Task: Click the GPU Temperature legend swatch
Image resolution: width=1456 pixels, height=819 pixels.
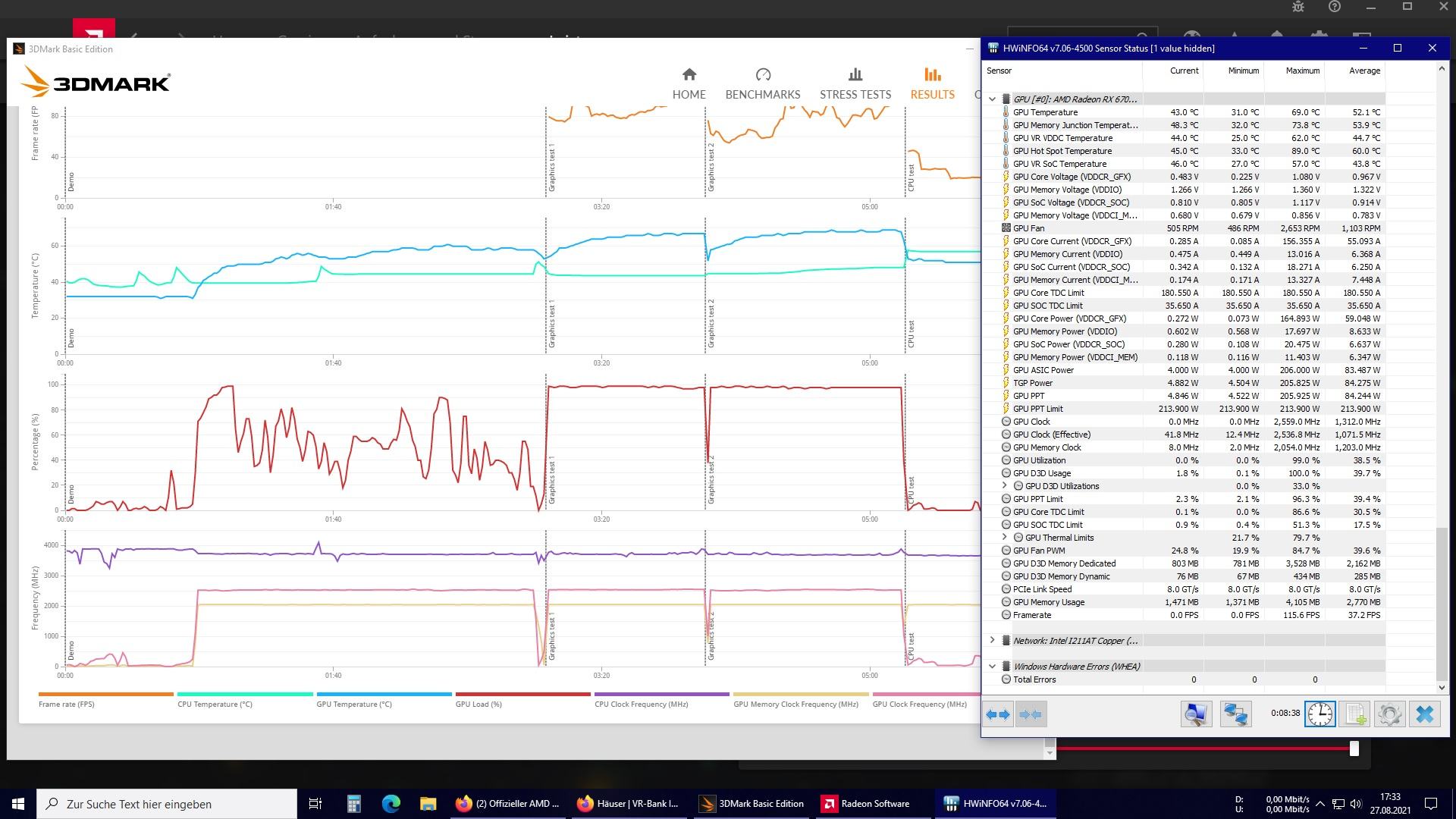Action: 384,694
